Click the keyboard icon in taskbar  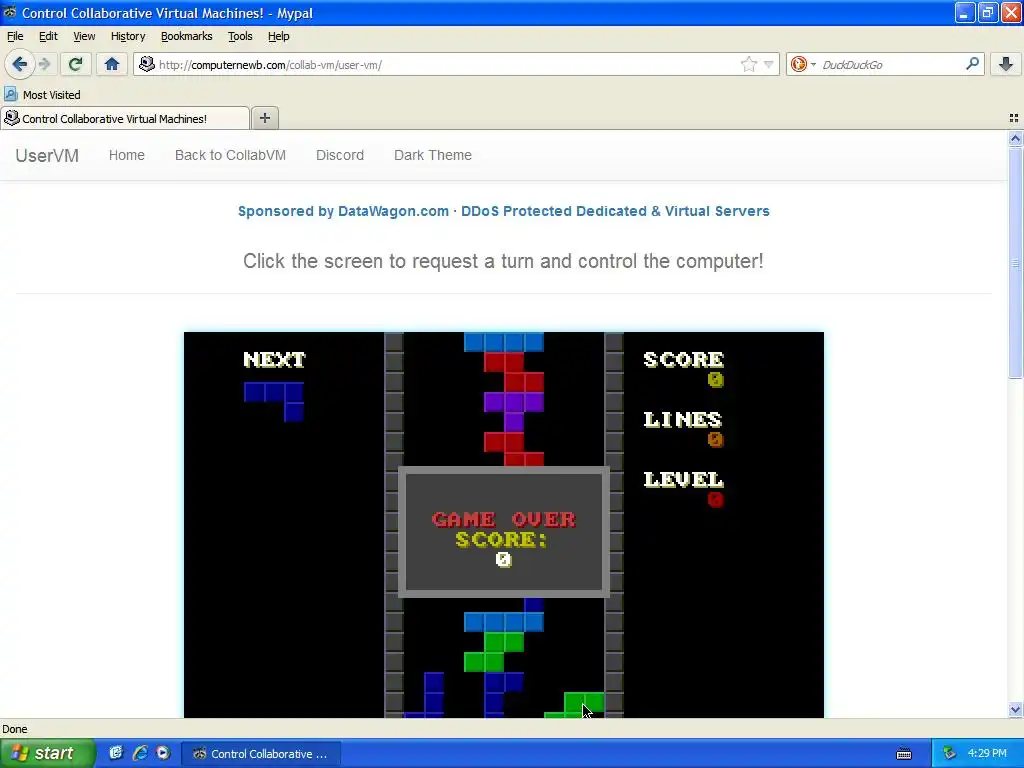[x=904, y=754]
